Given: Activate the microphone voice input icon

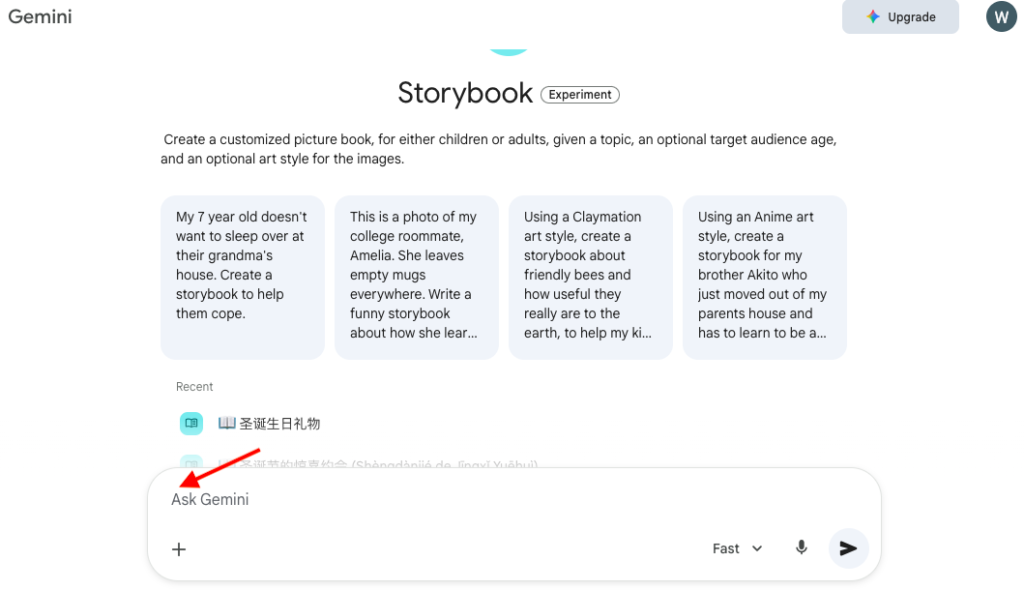Looking at the screenshot, I should (801, 548).
